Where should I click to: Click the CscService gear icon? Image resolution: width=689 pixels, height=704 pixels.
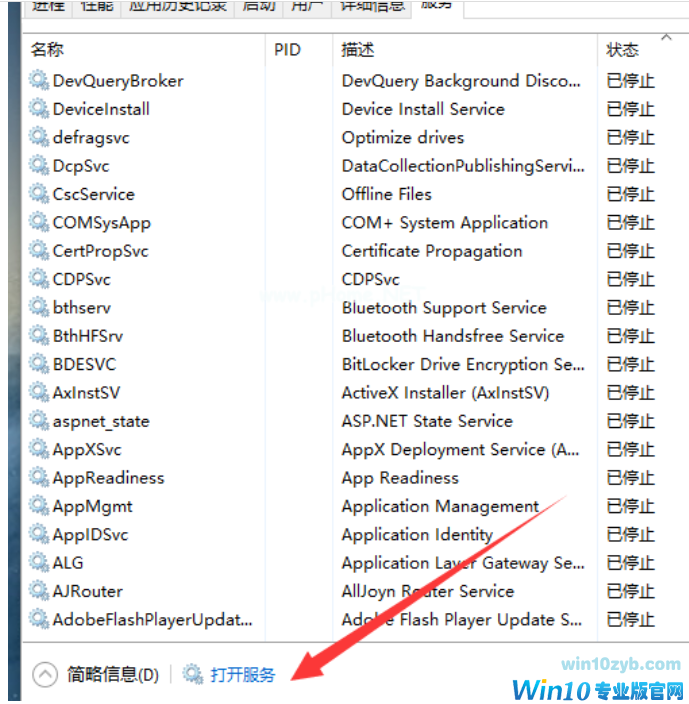39,194
